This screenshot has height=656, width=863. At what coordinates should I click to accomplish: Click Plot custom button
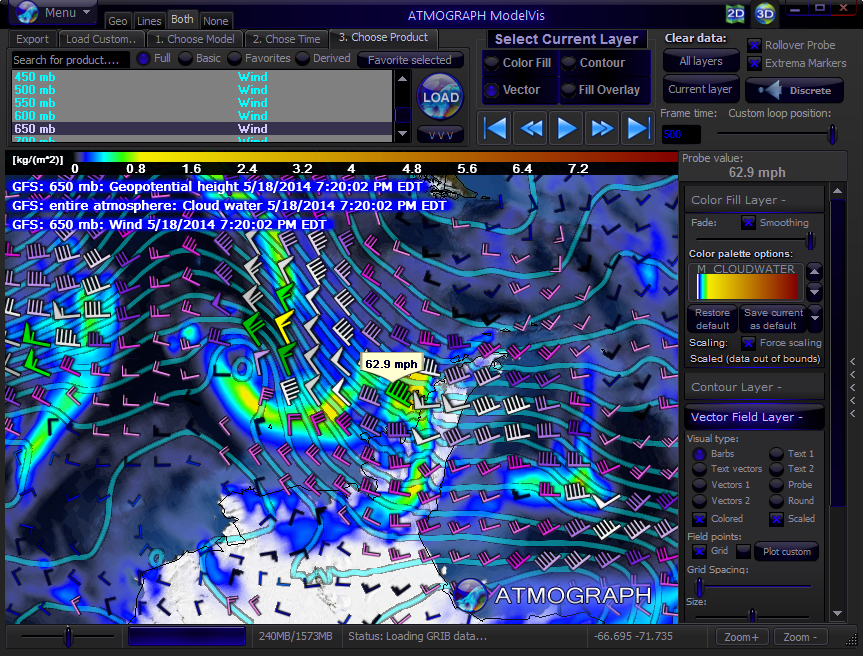pos(786,551)
